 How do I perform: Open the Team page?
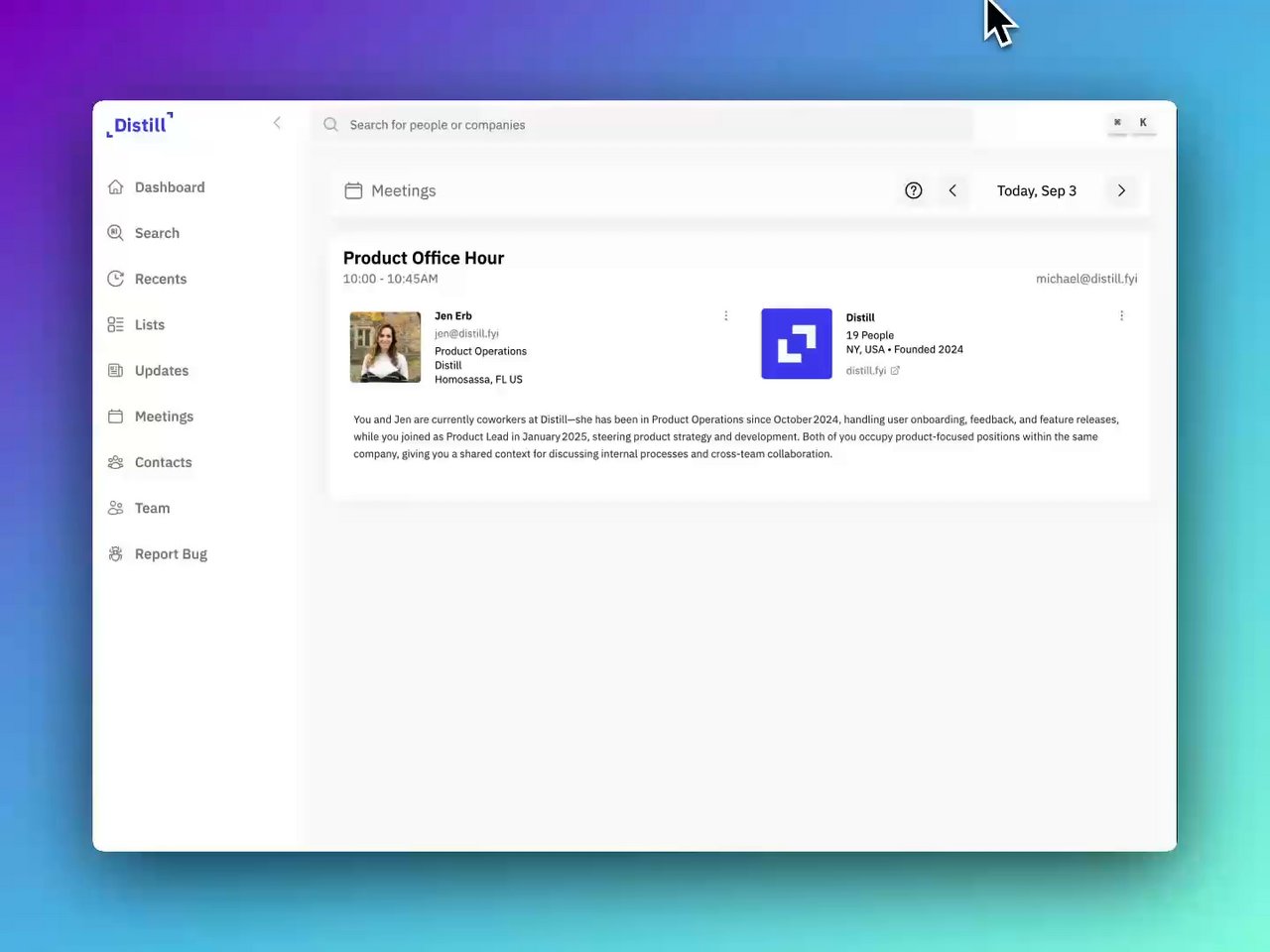[139, 508]
